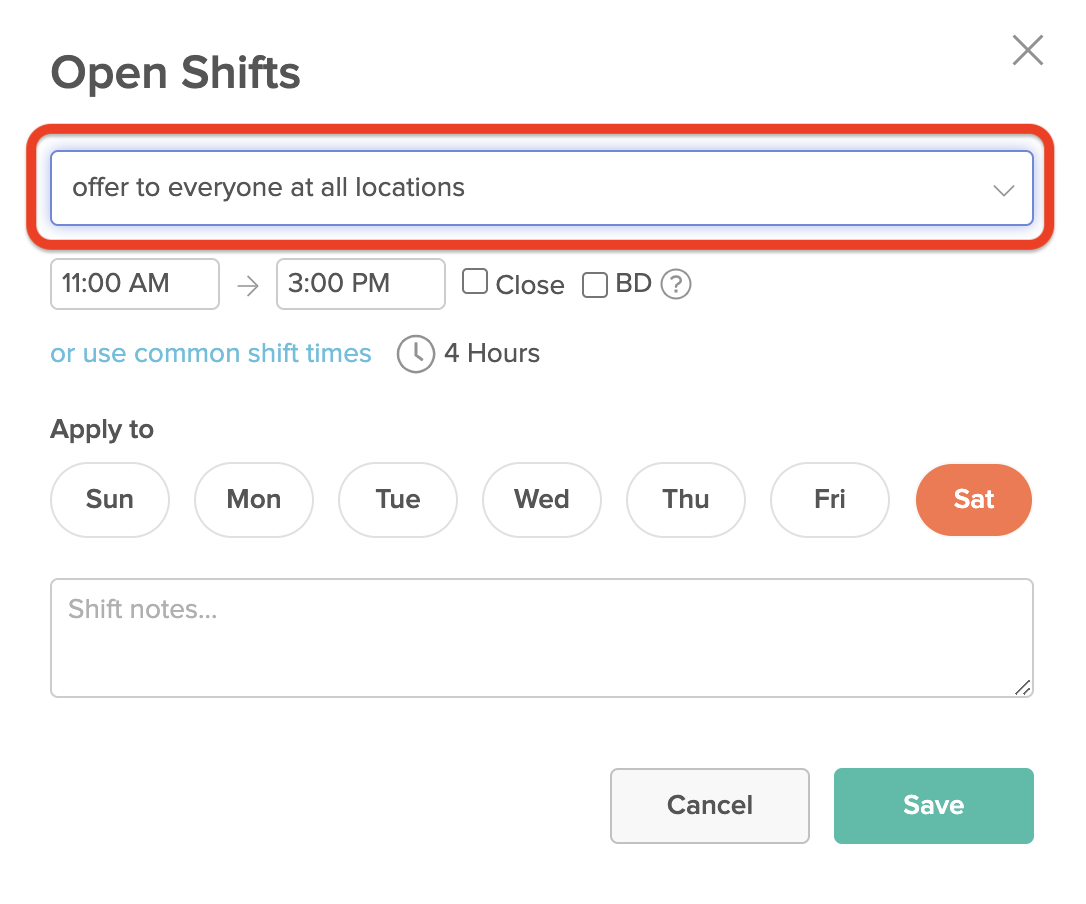This screenshot has width=1086, height=904.
Task: Open the offer to everyone dropdown
Action: [x=541, y=188]
